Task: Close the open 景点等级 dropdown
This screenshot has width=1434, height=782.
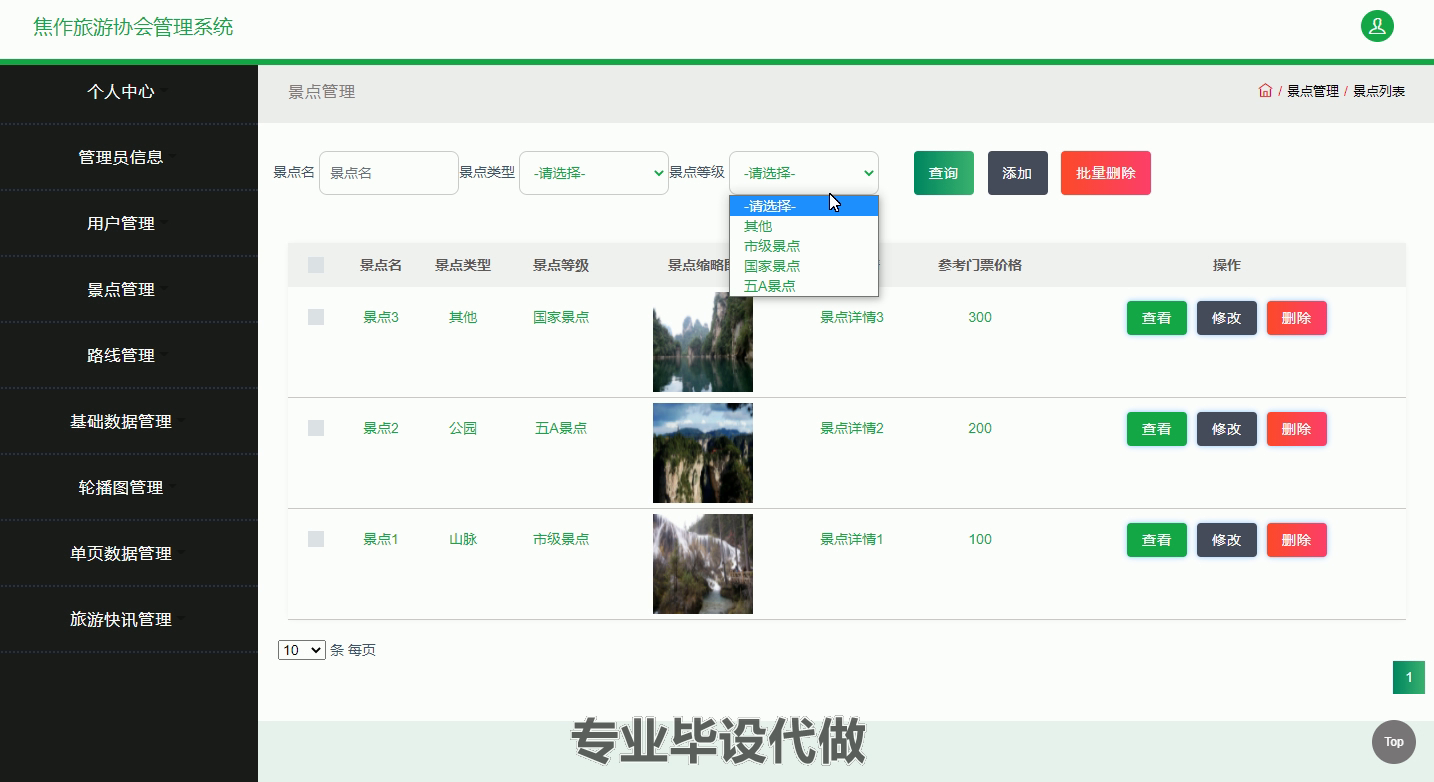Action: click(804, 173)
